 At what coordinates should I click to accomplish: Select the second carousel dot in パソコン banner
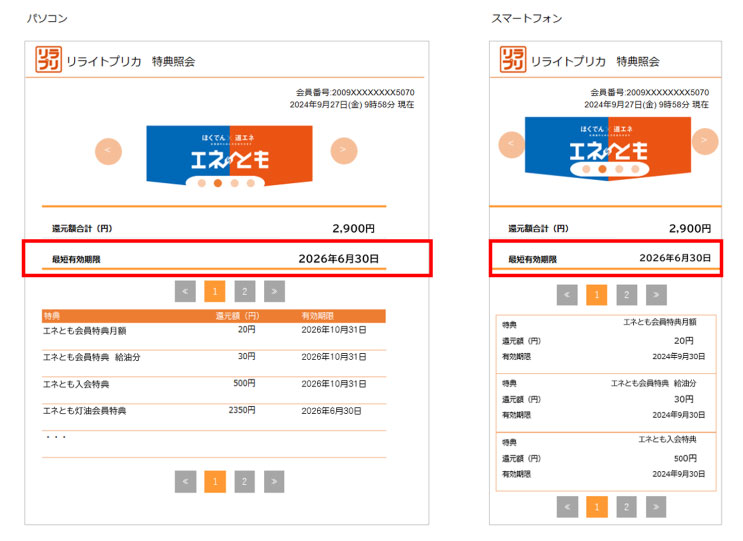click(217, 183)
